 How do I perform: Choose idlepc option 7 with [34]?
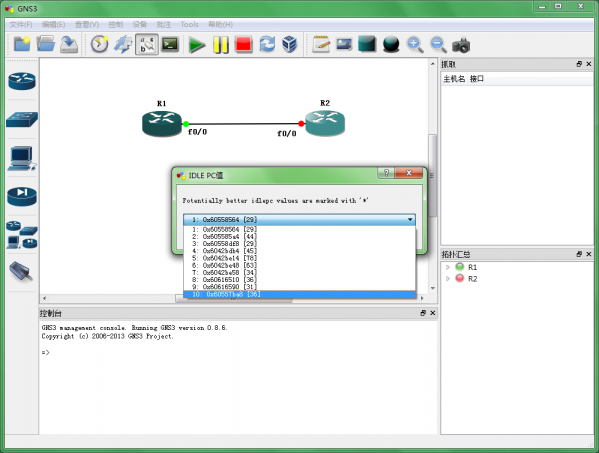point(300,272)
